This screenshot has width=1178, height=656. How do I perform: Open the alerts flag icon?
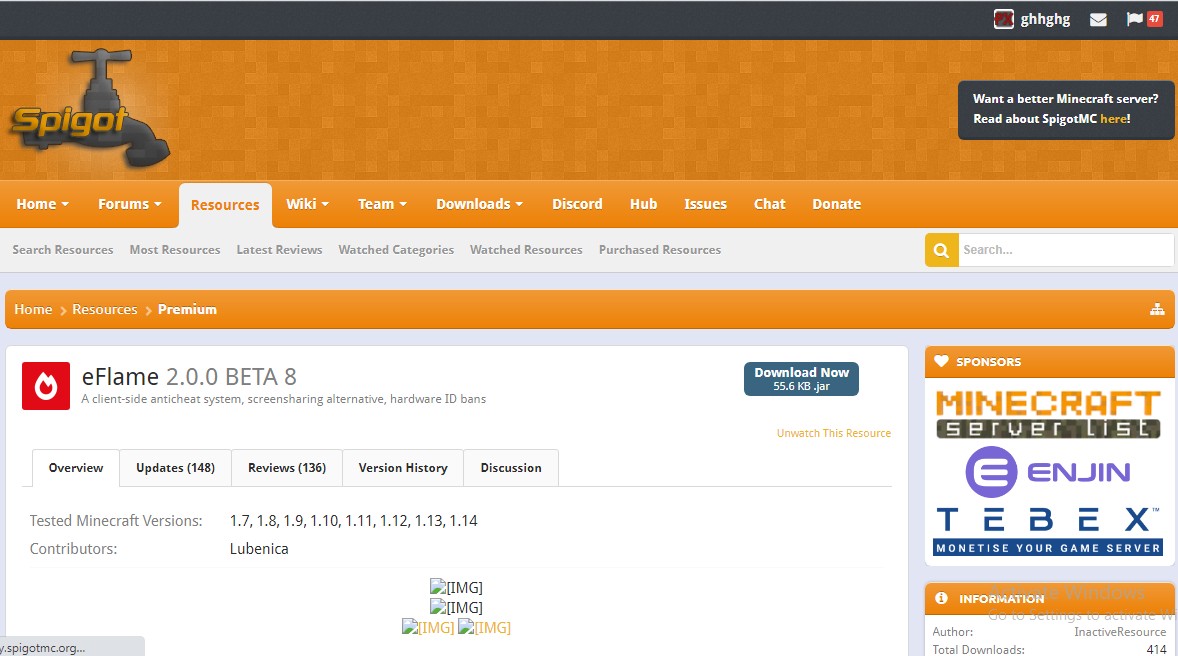[1134, 20]
